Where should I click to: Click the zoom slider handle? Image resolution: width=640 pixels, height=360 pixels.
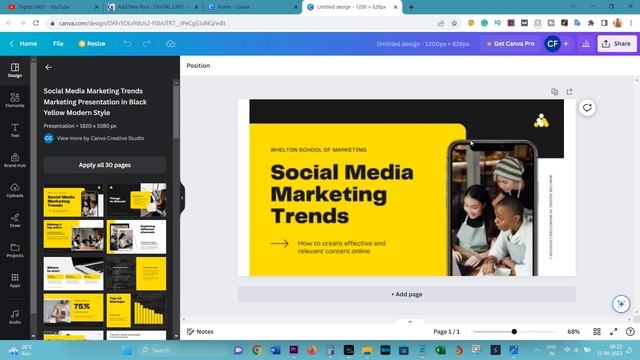(x=514, y=331)
